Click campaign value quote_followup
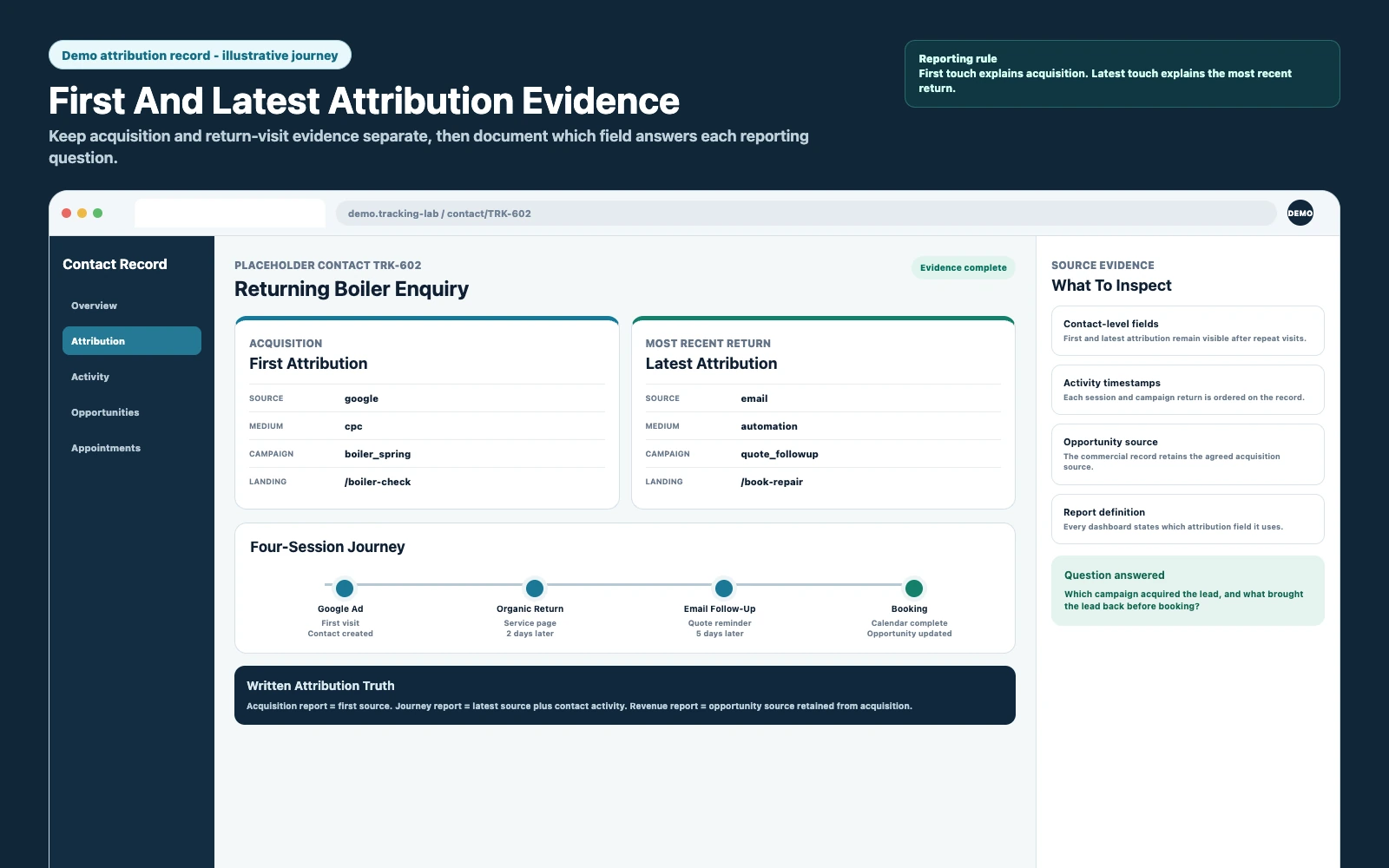 pos(779,454)
